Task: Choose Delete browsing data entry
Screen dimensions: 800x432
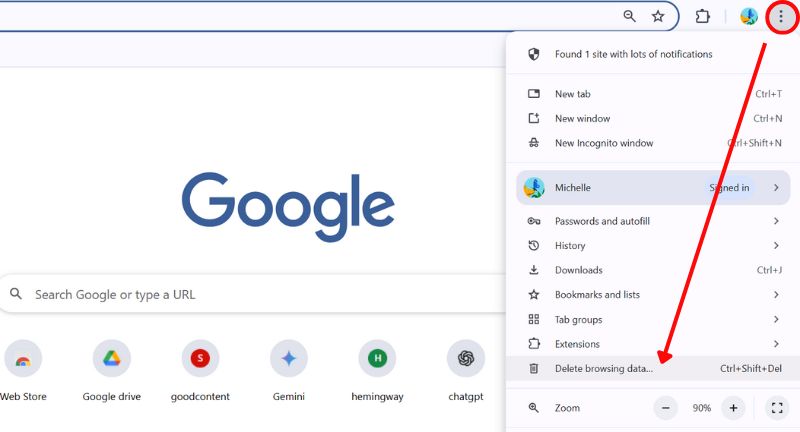Action: click(x=653, y=368)
